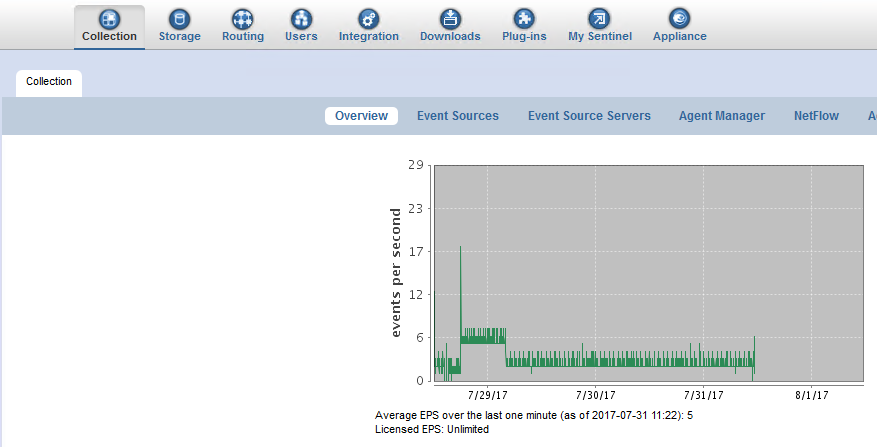This screenshot has height=447, width=877.
Task: Open the Users icon
Action: 301,19
